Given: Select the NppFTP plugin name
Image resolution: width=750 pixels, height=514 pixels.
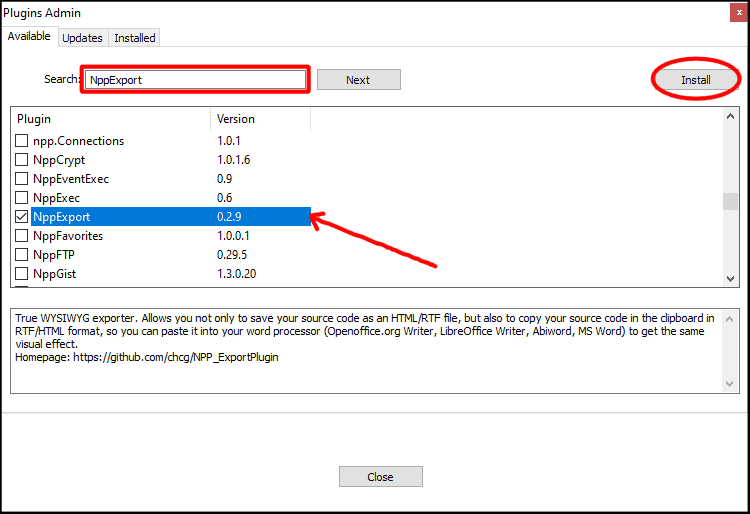Looking at the screenshot, I should pos(54,255).
